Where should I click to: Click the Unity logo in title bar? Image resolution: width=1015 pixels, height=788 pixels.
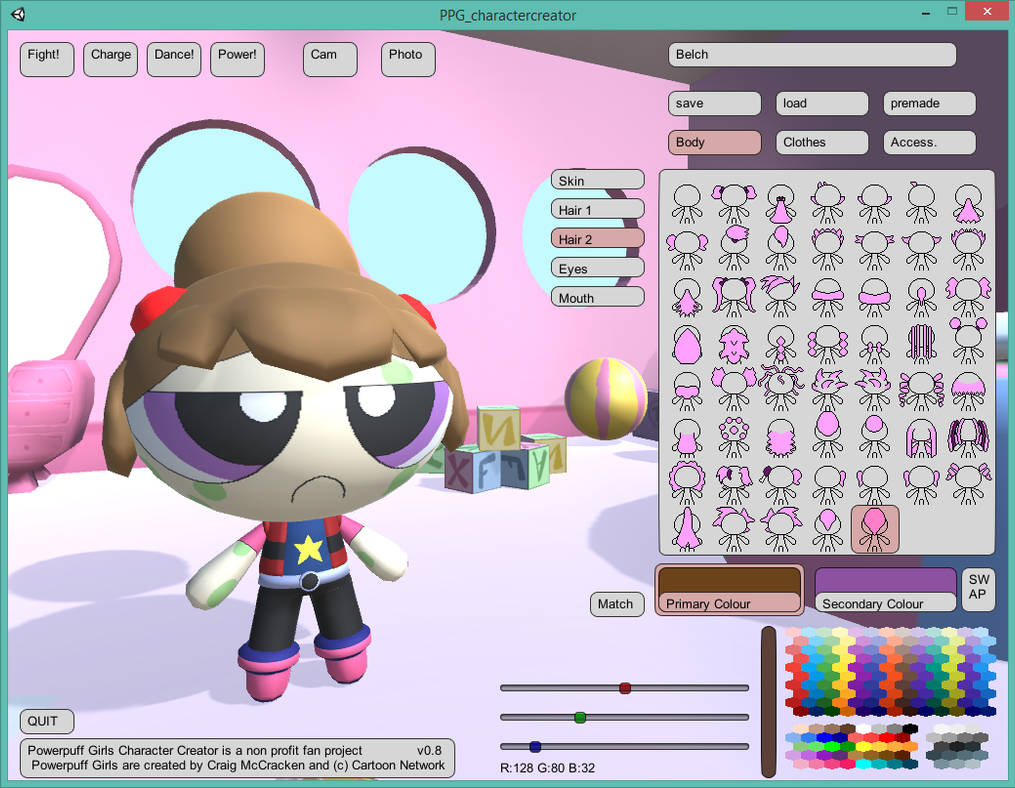coord(19,14)
